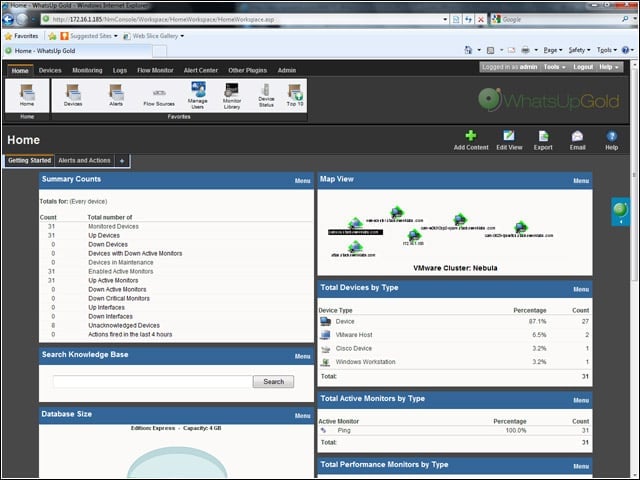Click the Export icon
640x480 pixels.
pos(543,140)
